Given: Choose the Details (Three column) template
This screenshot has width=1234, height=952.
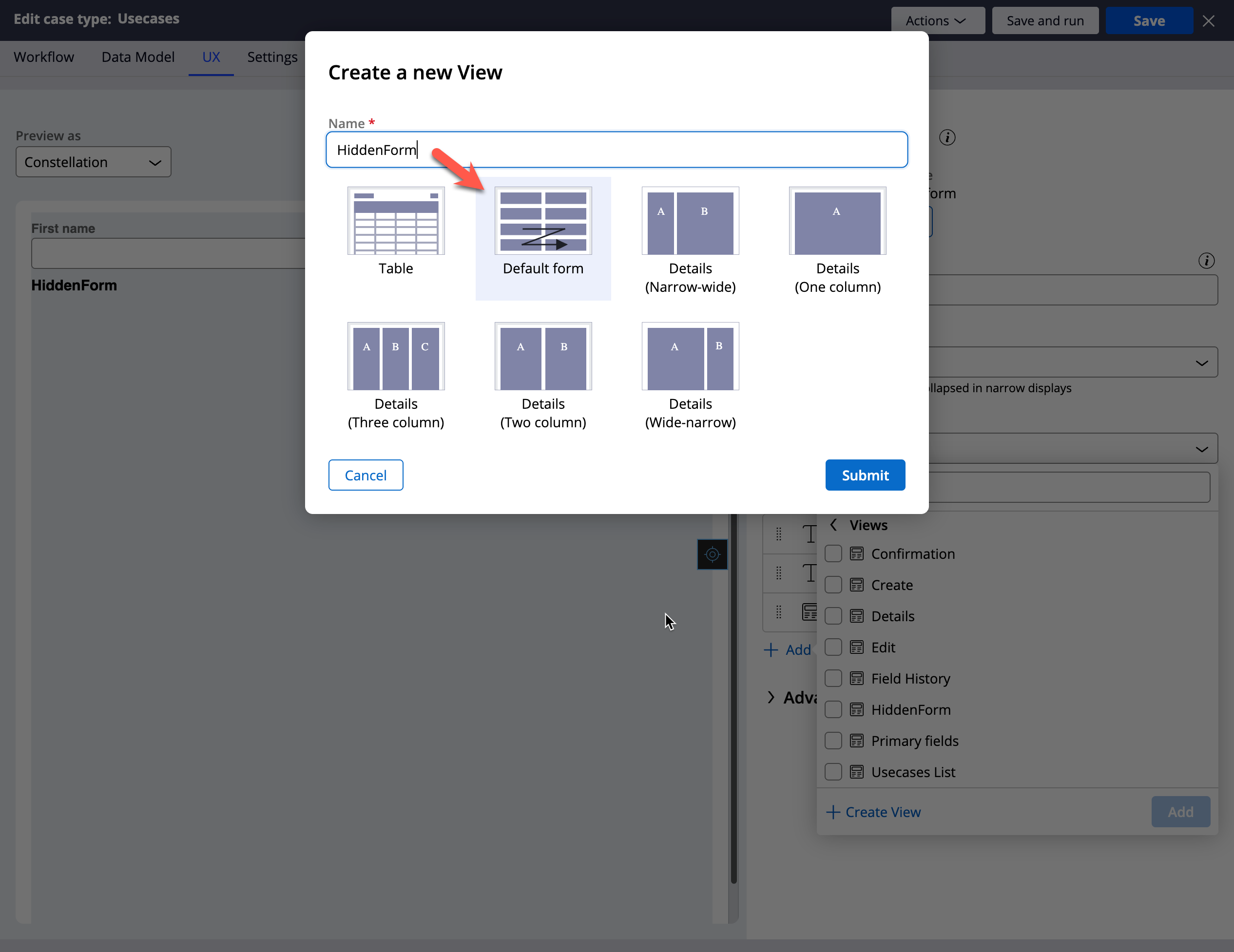Looking at the screenshot, I should [x=396, y=357].
